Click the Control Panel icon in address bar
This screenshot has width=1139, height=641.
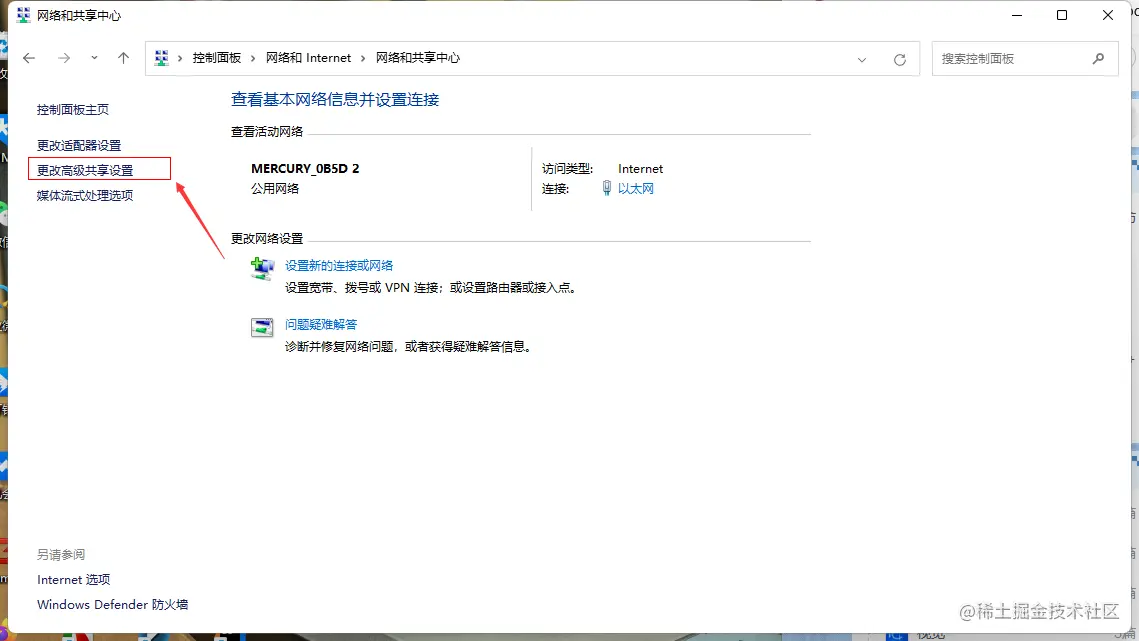click(161, 57)
